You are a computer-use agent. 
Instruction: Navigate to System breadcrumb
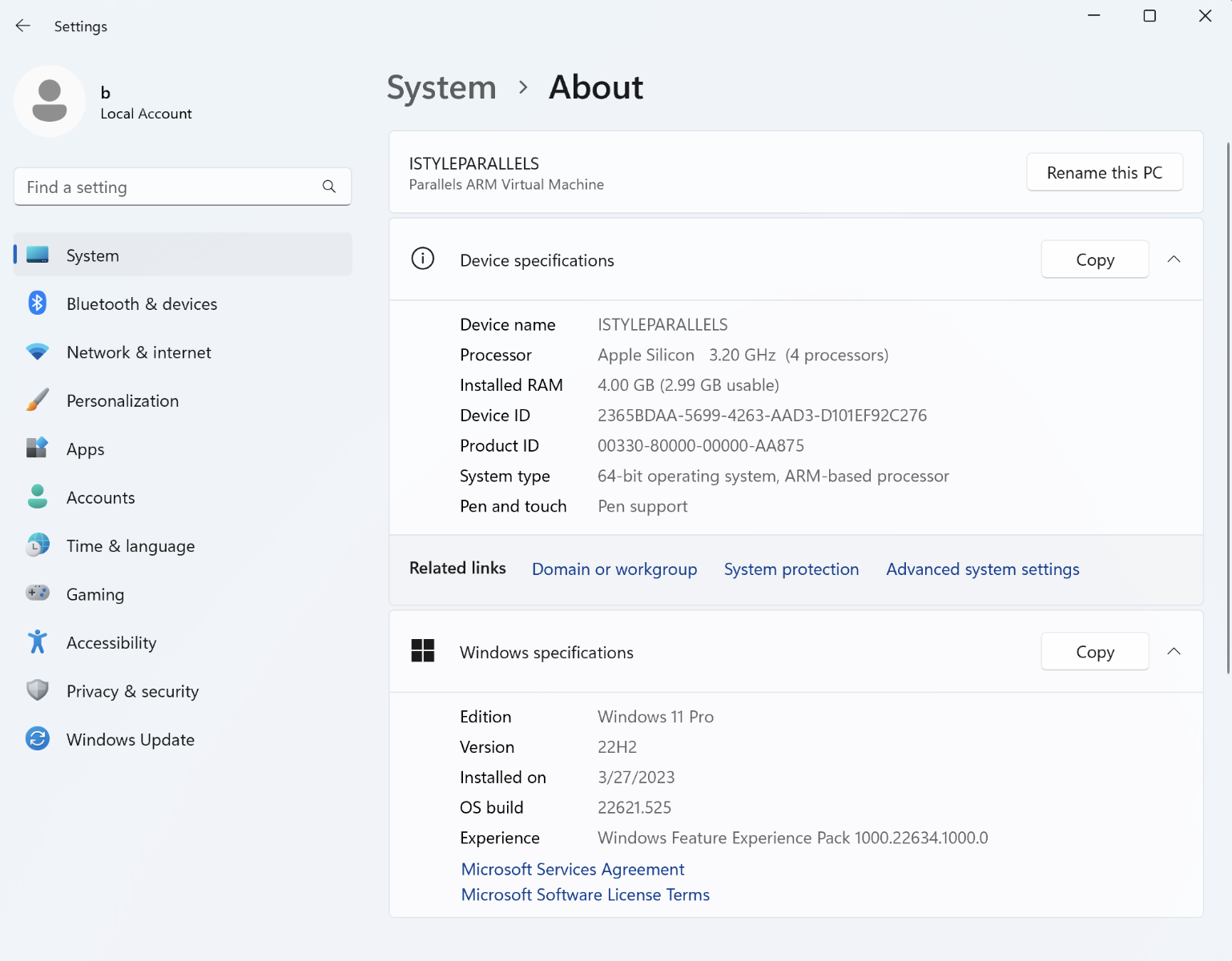(x=441, y=87)
